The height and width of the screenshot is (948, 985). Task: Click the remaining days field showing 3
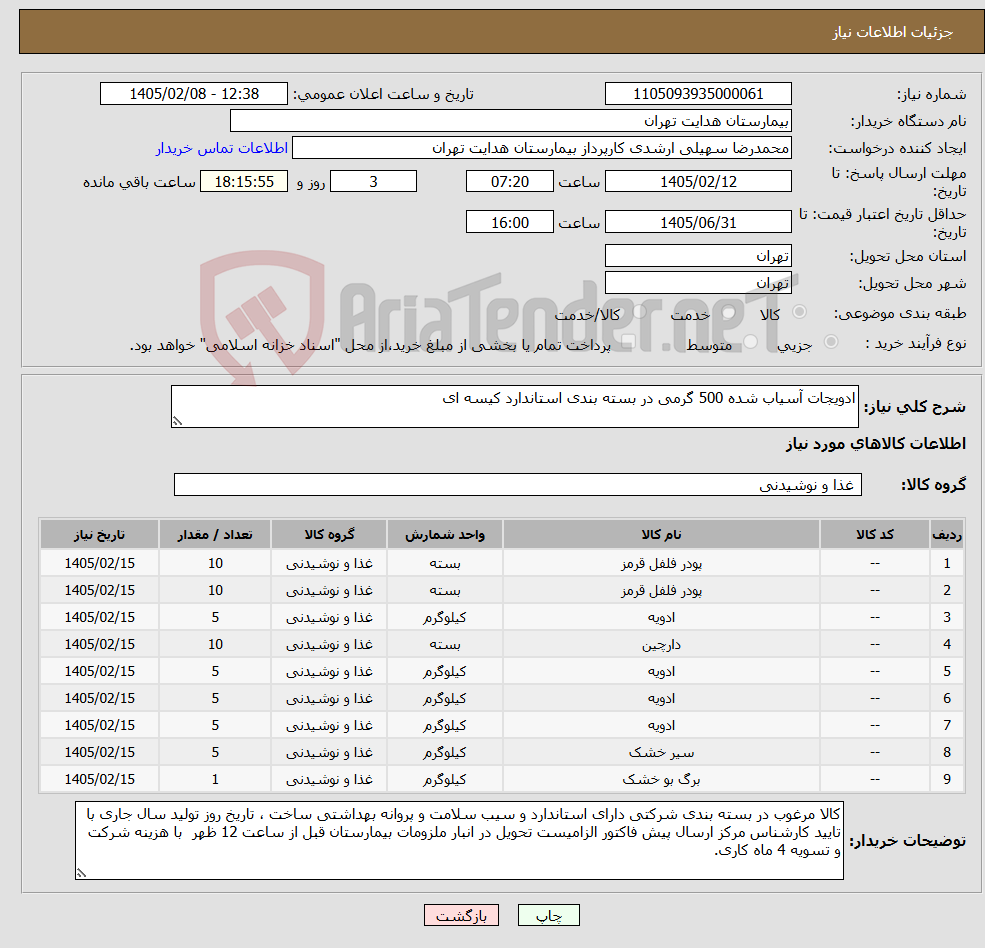(373, 182)
